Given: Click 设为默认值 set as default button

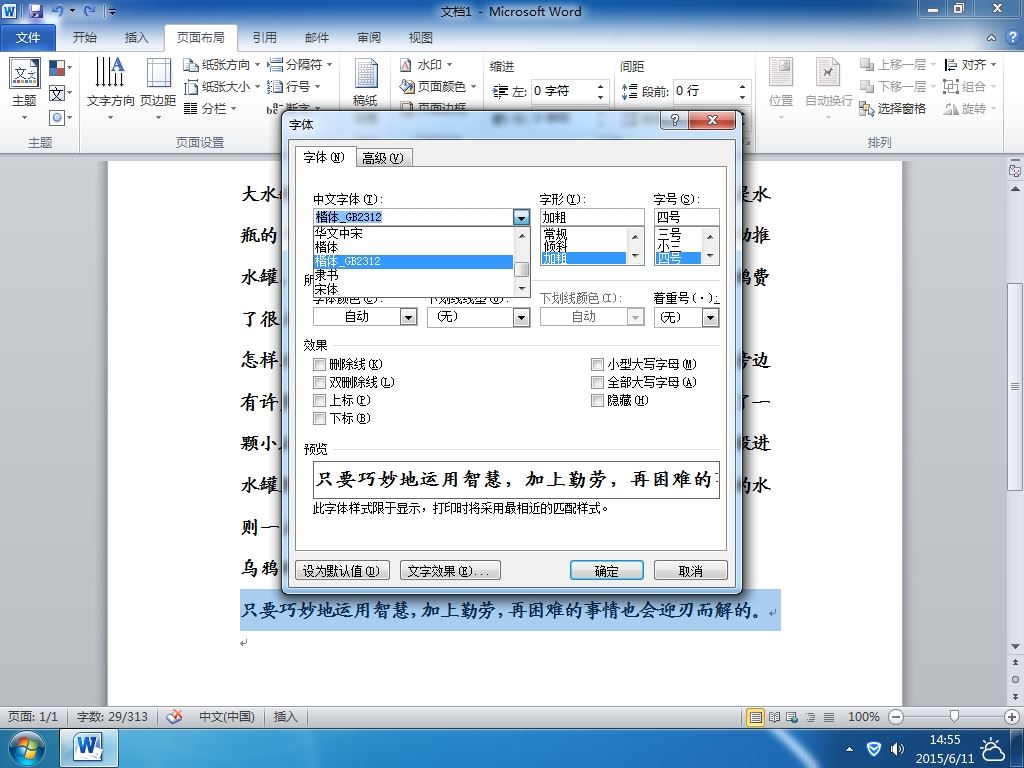Looking at the screenshot, I should (x=342, y=571).
